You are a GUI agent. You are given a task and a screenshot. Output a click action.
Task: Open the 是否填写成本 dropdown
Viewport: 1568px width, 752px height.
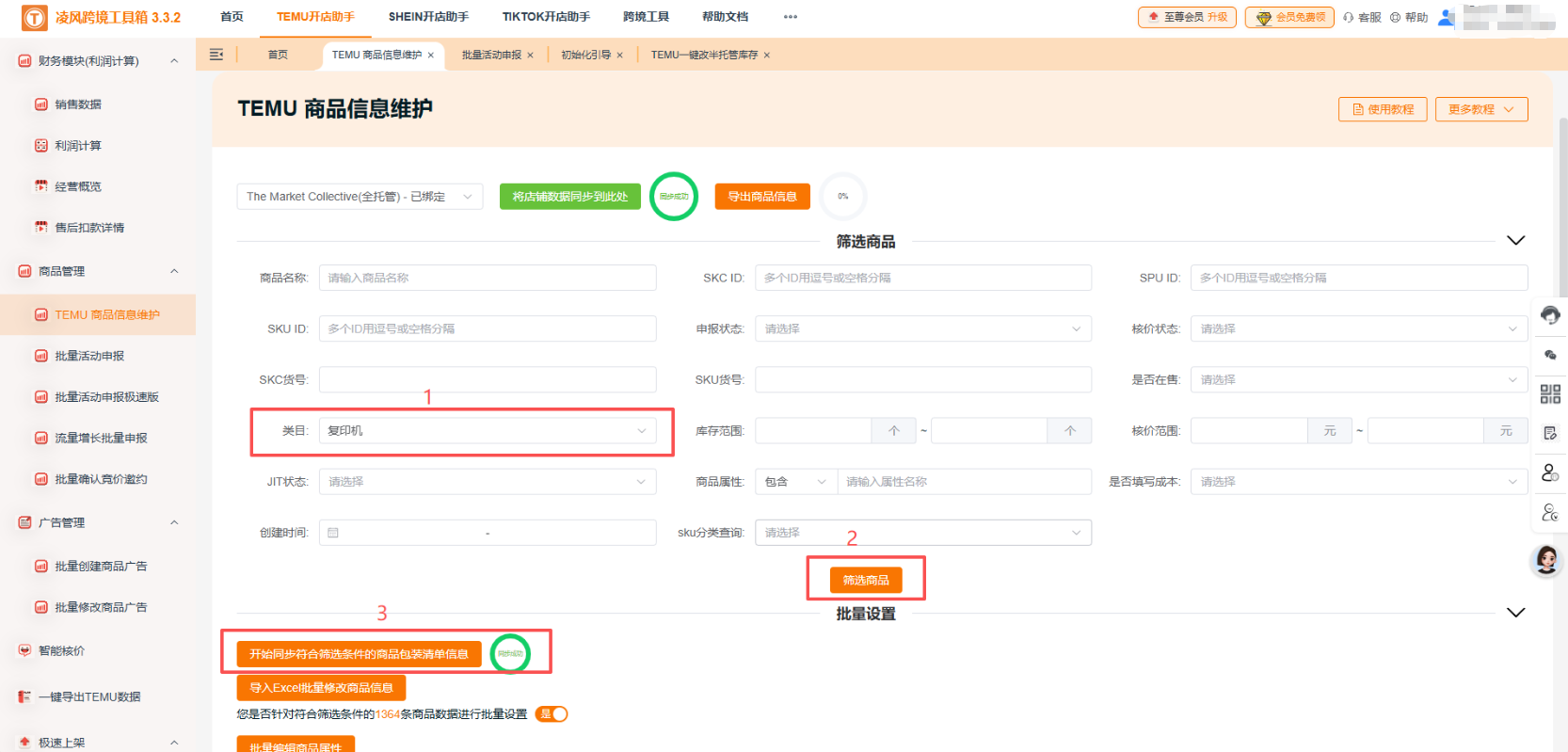[1359, 481]
